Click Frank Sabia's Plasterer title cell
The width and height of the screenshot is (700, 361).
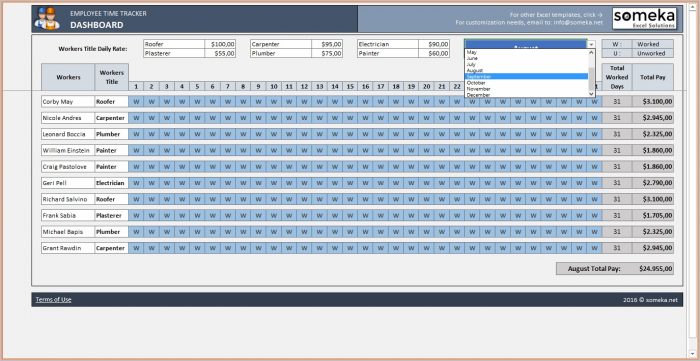[x=111, y=215]
